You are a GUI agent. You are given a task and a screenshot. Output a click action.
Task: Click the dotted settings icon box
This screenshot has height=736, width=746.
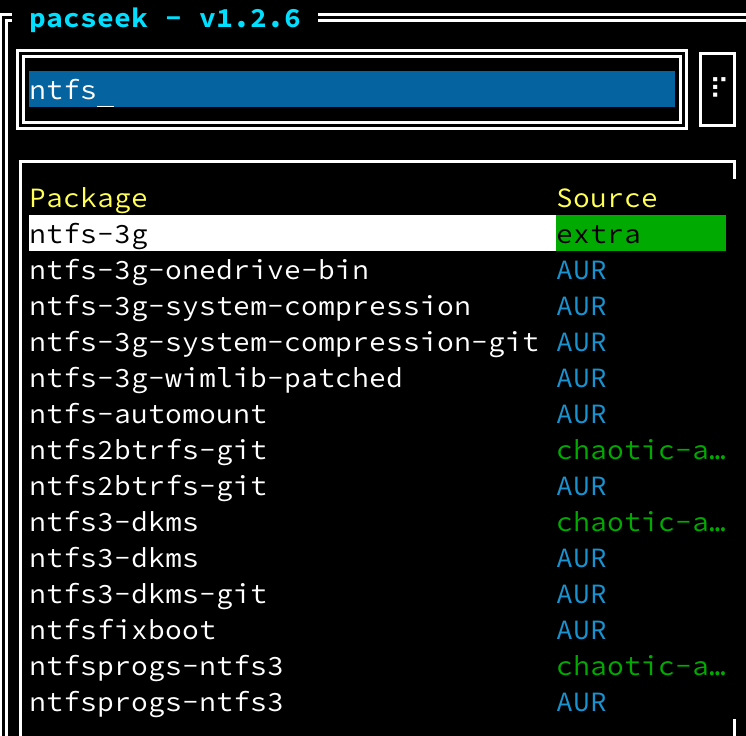[717, 89]
